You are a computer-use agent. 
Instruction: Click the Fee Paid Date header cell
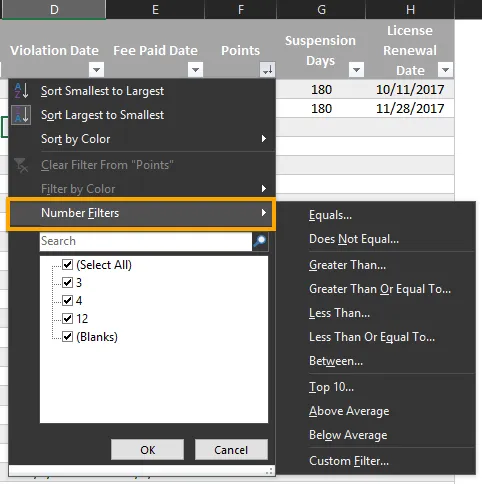click(155, 49)
